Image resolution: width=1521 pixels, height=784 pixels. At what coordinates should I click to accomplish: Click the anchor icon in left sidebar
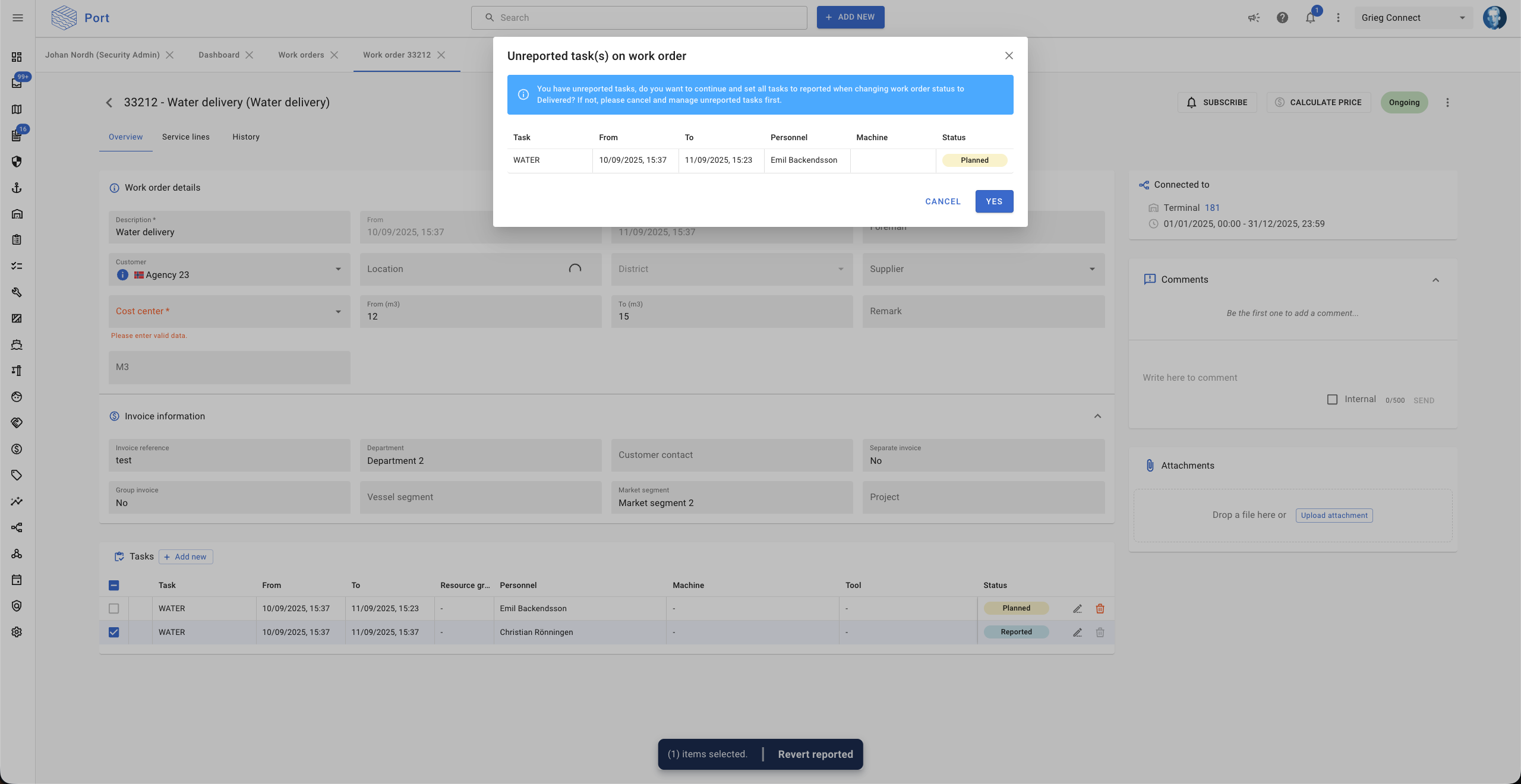pyautogui.click(x=17, y=188)
